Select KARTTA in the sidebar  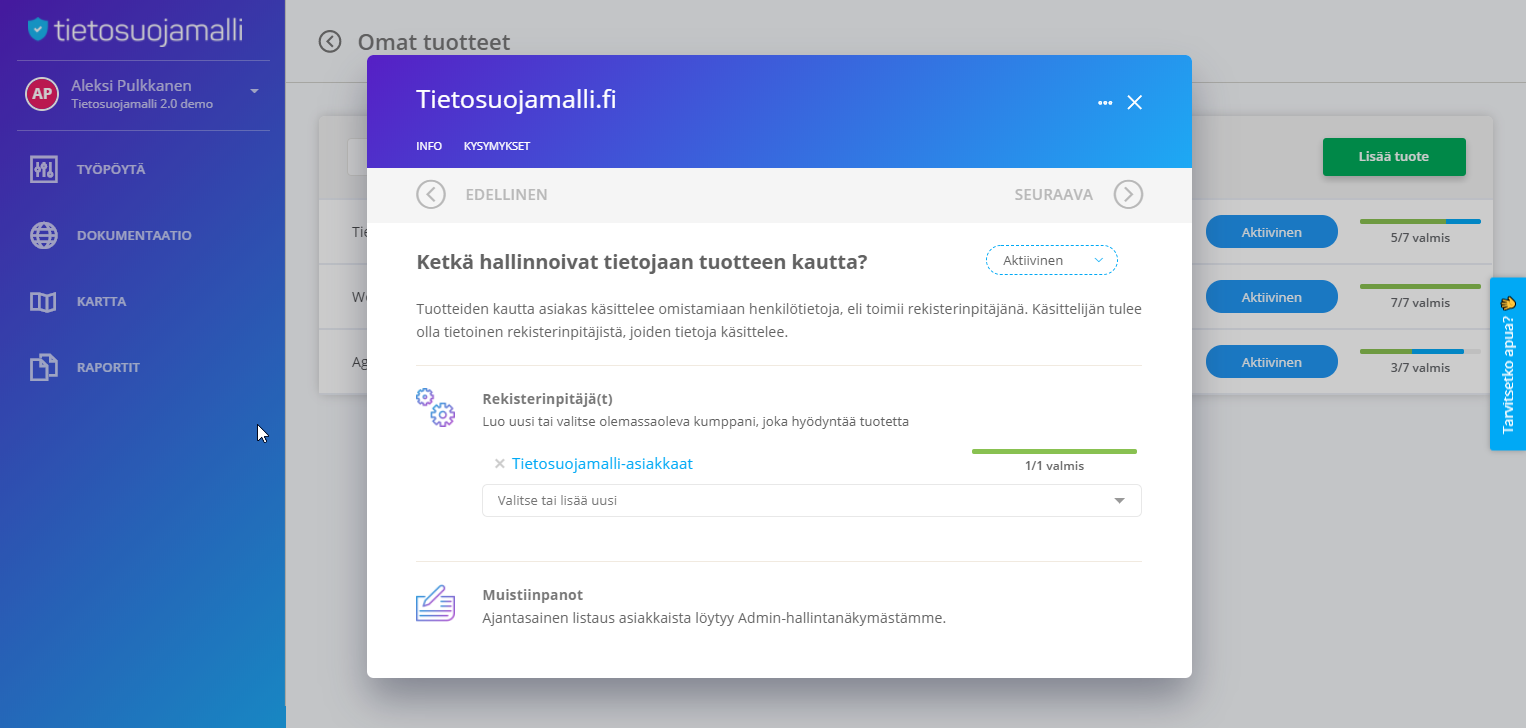pos(101,301)
